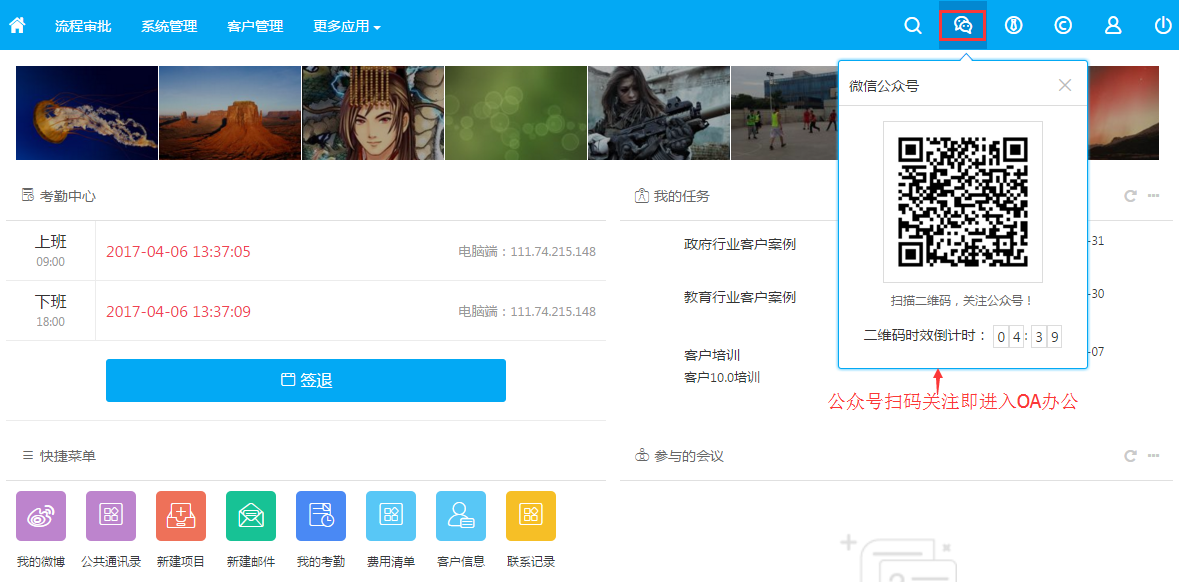The width and height of the screenshot is (1179, 582).
Task: Click the 参与的会议 header icon
Action: pos(641,456)
